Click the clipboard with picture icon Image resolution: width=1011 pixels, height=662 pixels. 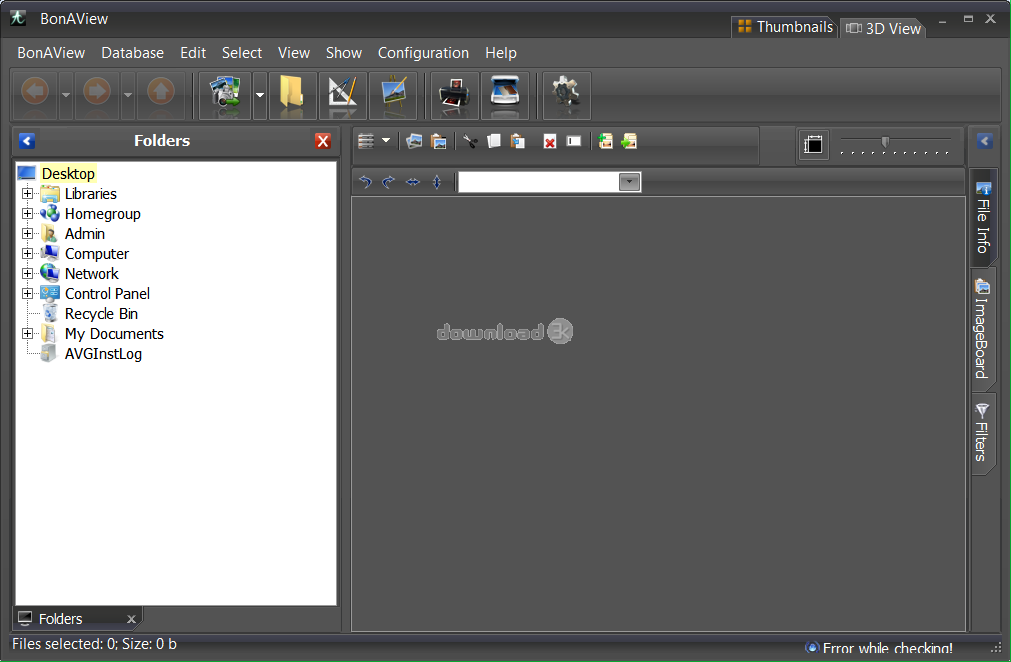(x=438, y=141)
